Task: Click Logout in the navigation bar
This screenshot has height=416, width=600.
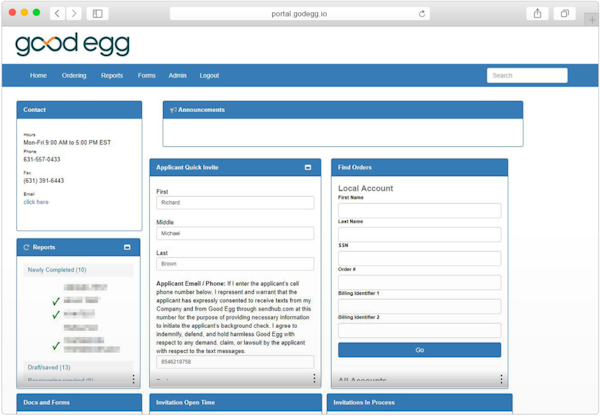Action: tap(209, 75)
